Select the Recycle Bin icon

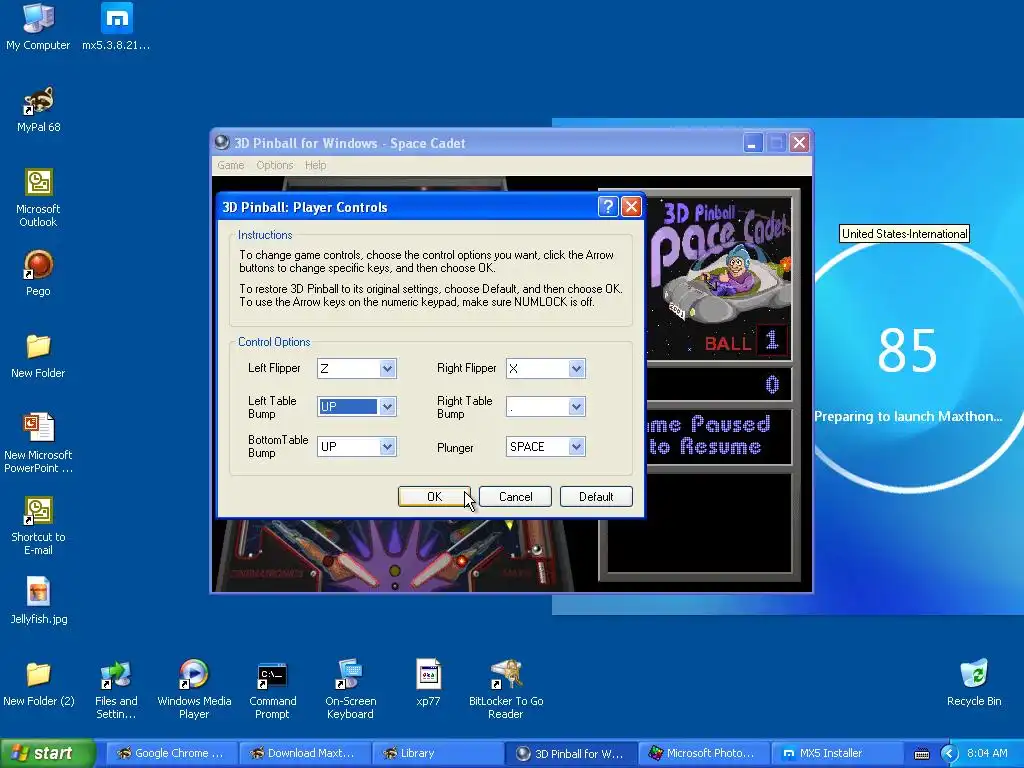974,683
